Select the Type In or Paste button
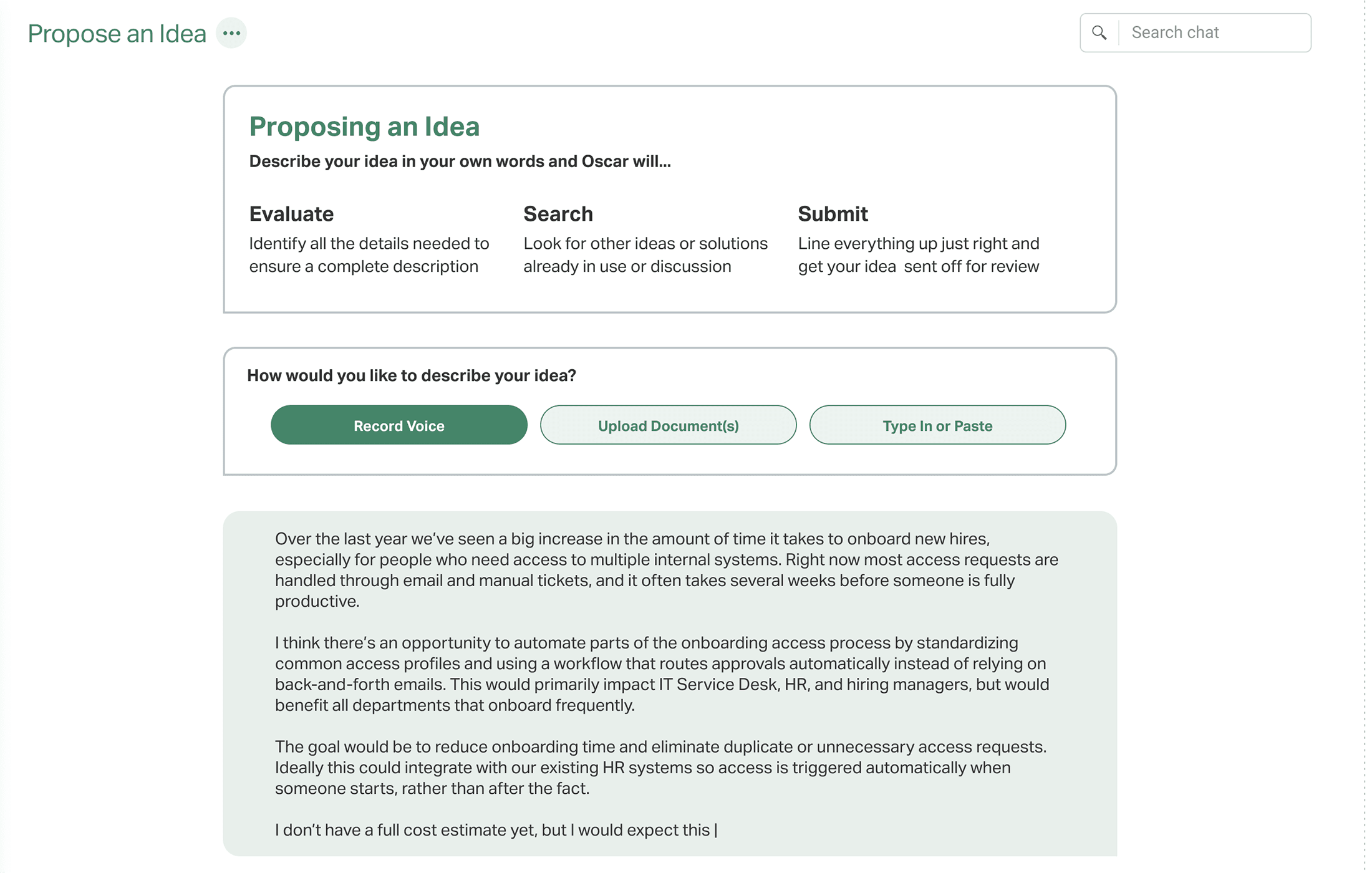 (937, 425)
